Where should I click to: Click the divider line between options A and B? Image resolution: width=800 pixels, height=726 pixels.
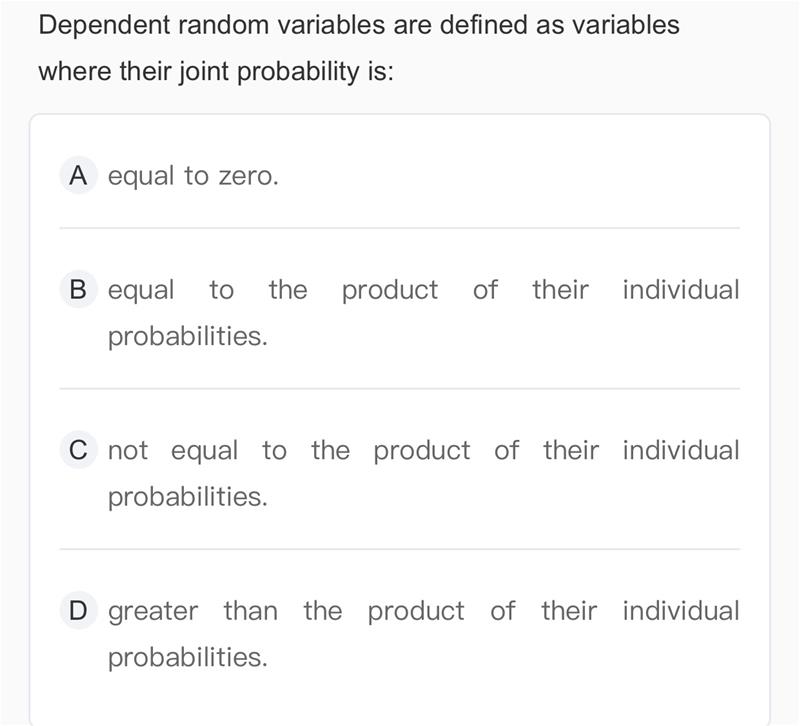(399, 228)
